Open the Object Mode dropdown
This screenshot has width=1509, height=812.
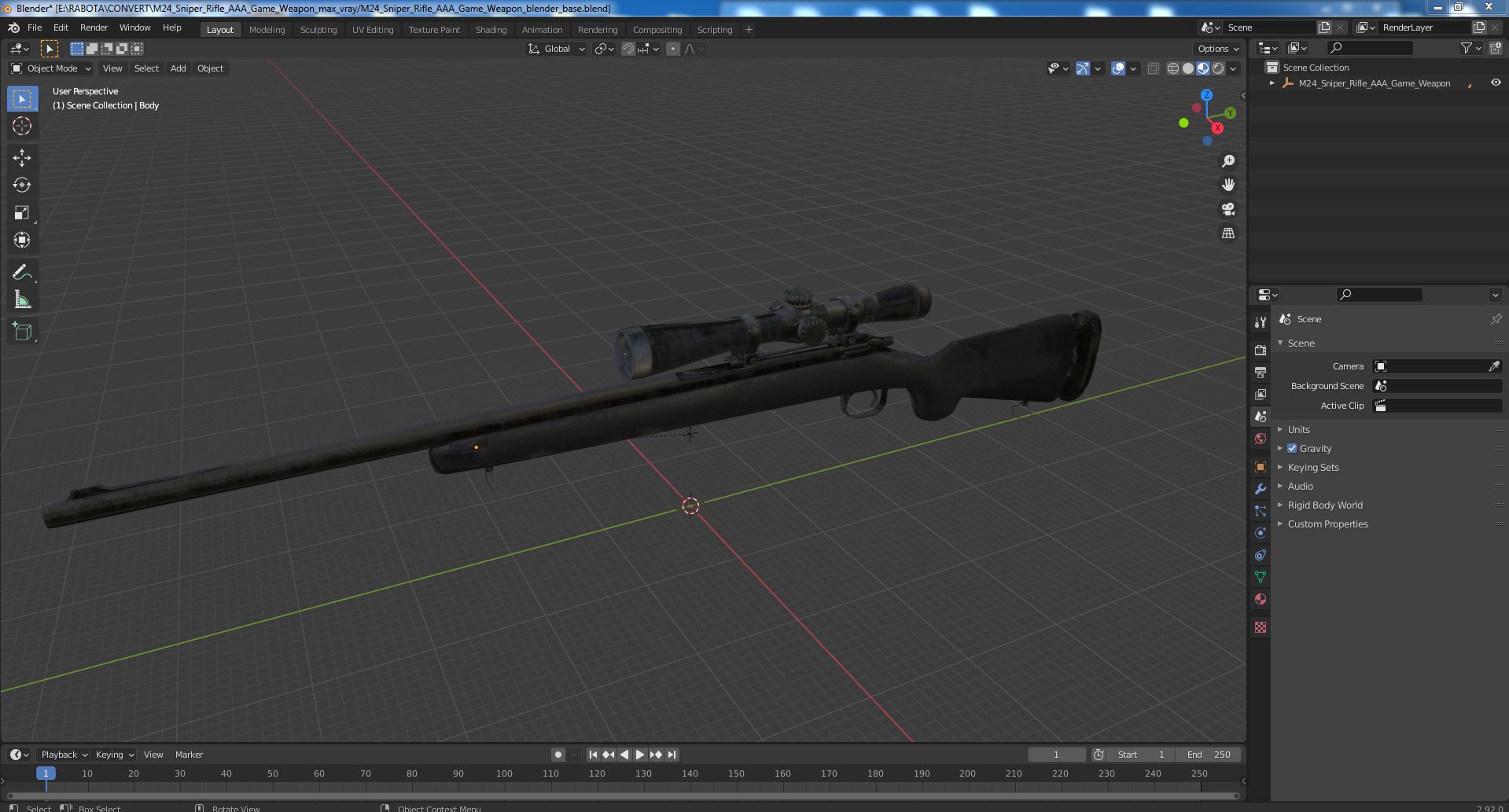pos(51,68)
